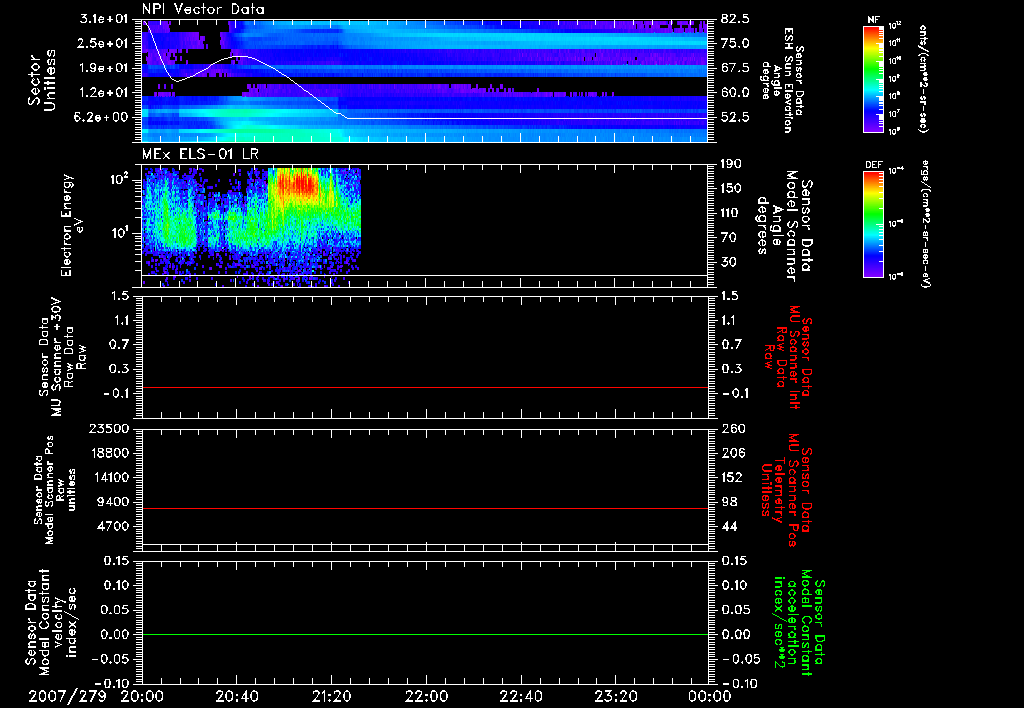Click the 'Sector Unitless' axis label
The image size is (1024, 708).
[42, 80]
